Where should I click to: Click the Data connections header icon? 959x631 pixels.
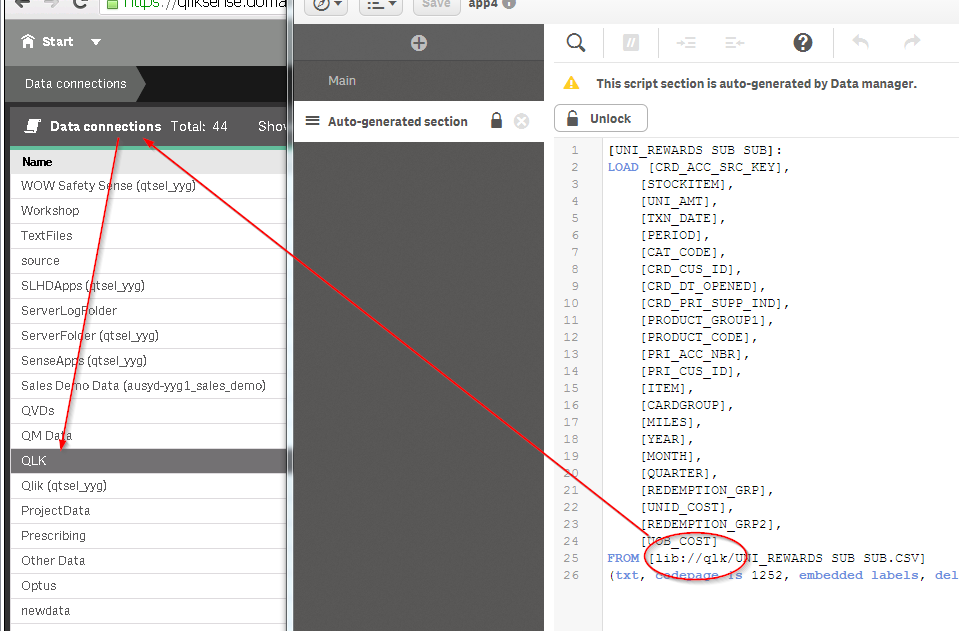click(x=32, y=127)
